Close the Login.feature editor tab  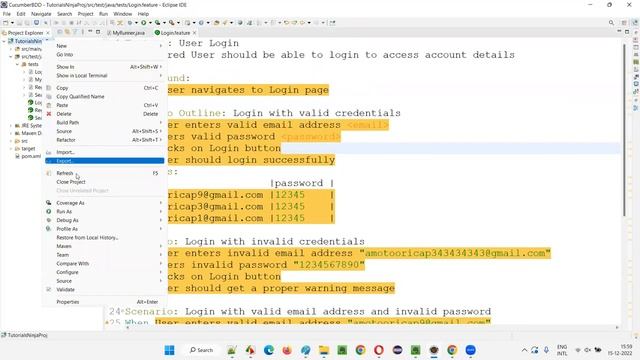pyautogui.click(x=194, y=33)
